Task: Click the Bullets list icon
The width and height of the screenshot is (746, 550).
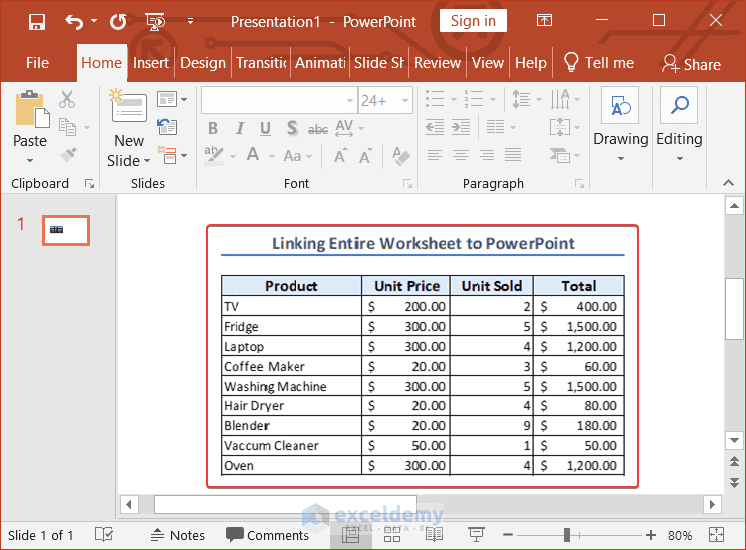Action: (x=435, y=99)
